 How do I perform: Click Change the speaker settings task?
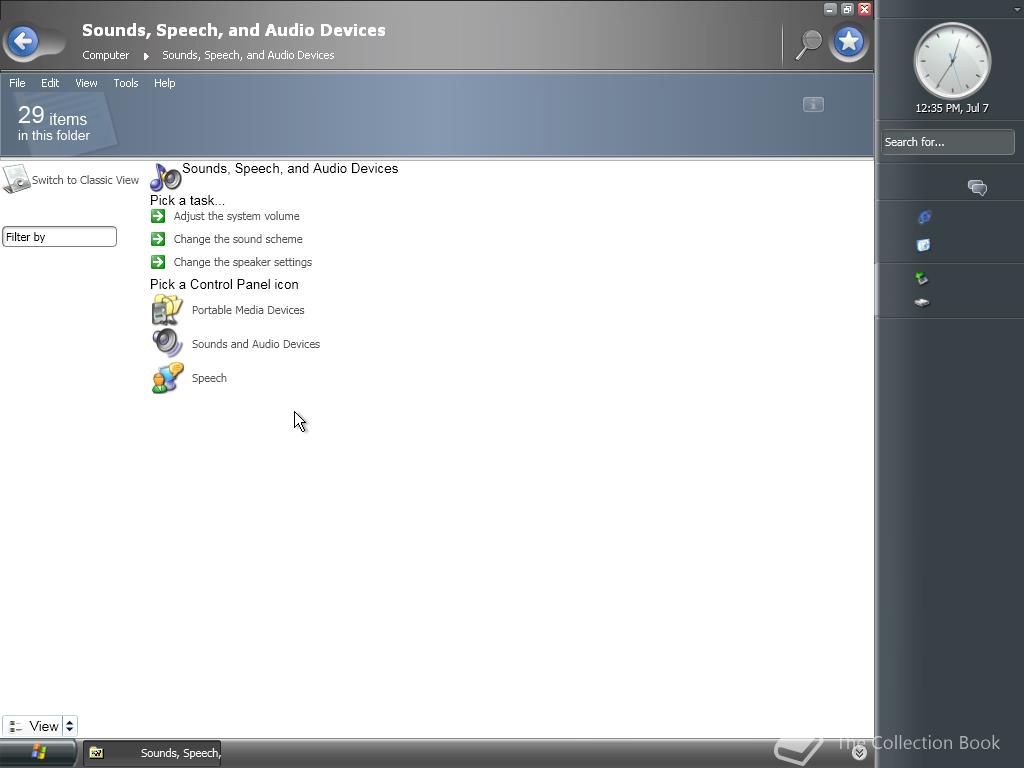point(243,262)
